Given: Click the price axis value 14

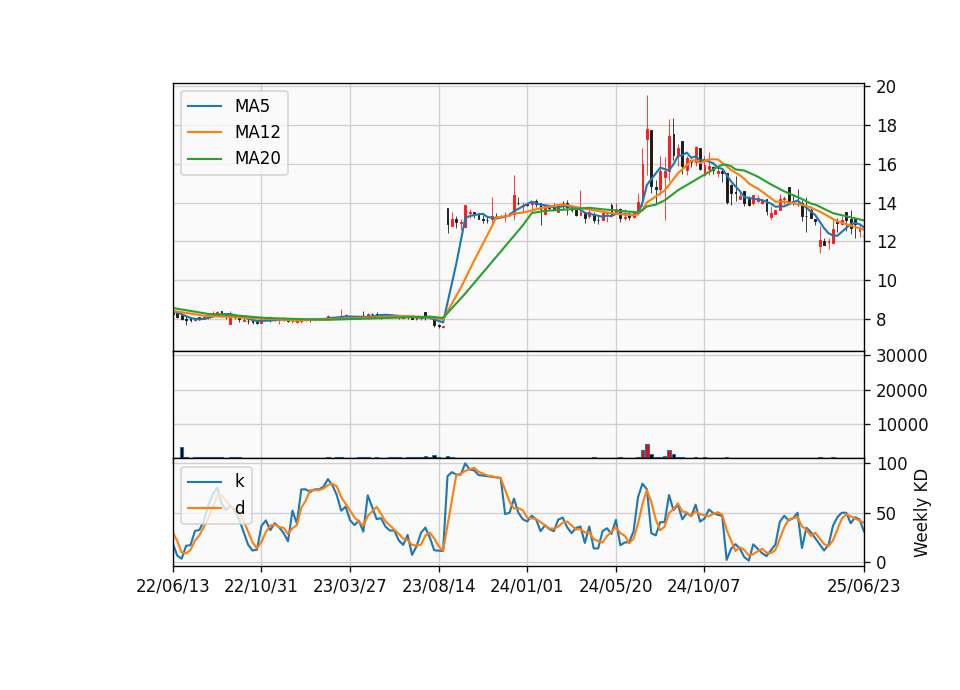Looking at the screenshot, I should (x=886, y=203).
